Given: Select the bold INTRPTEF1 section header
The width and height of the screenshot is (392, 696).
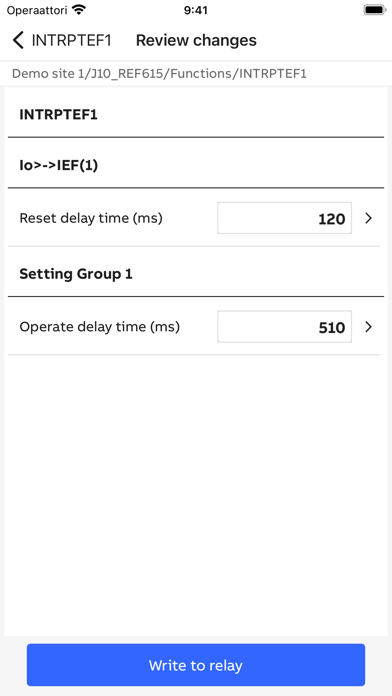Looking at the screenshot, I should 58,115.
